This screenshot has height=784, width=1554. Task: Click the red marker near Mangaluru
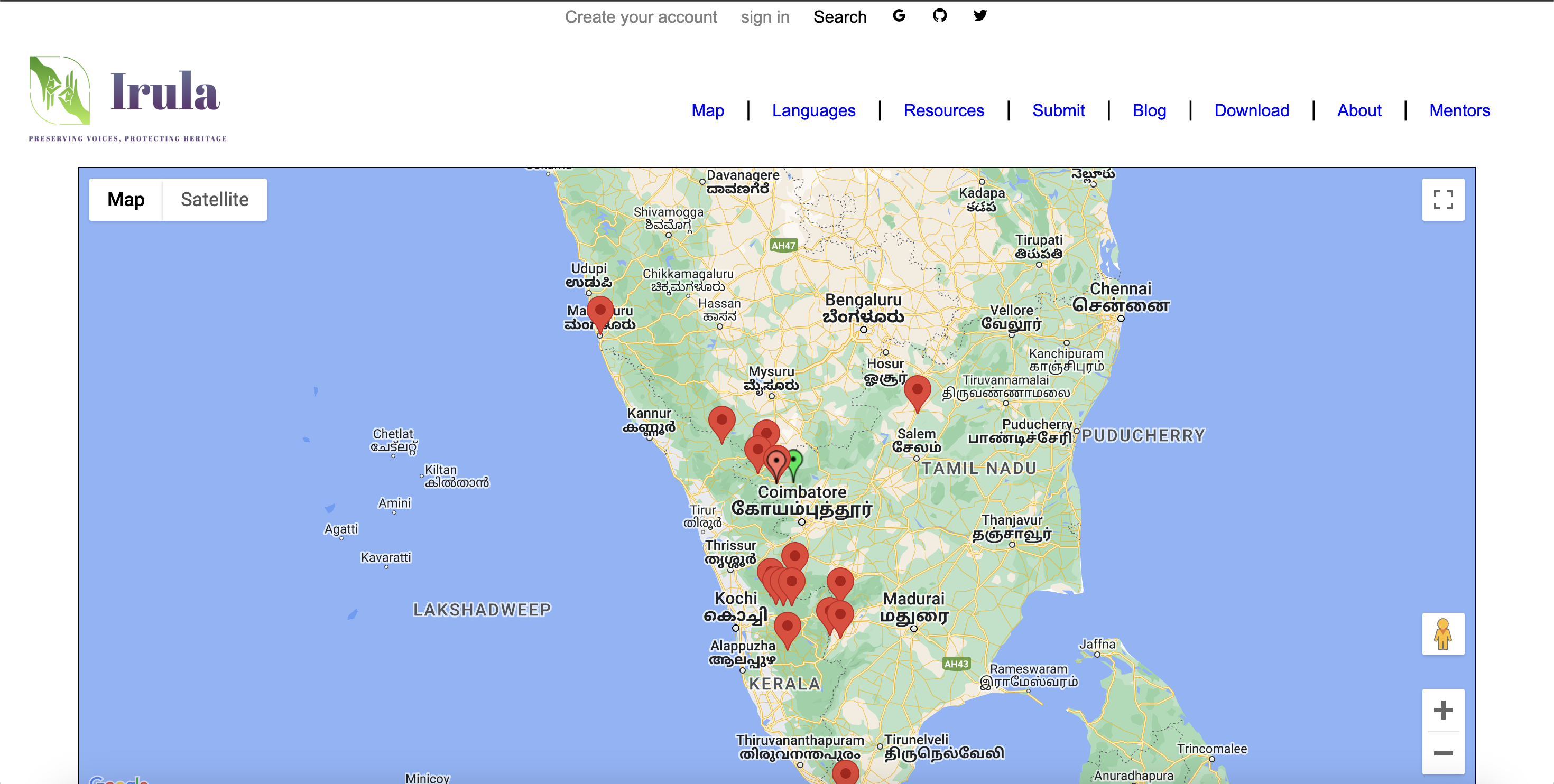tap(600, 311)
